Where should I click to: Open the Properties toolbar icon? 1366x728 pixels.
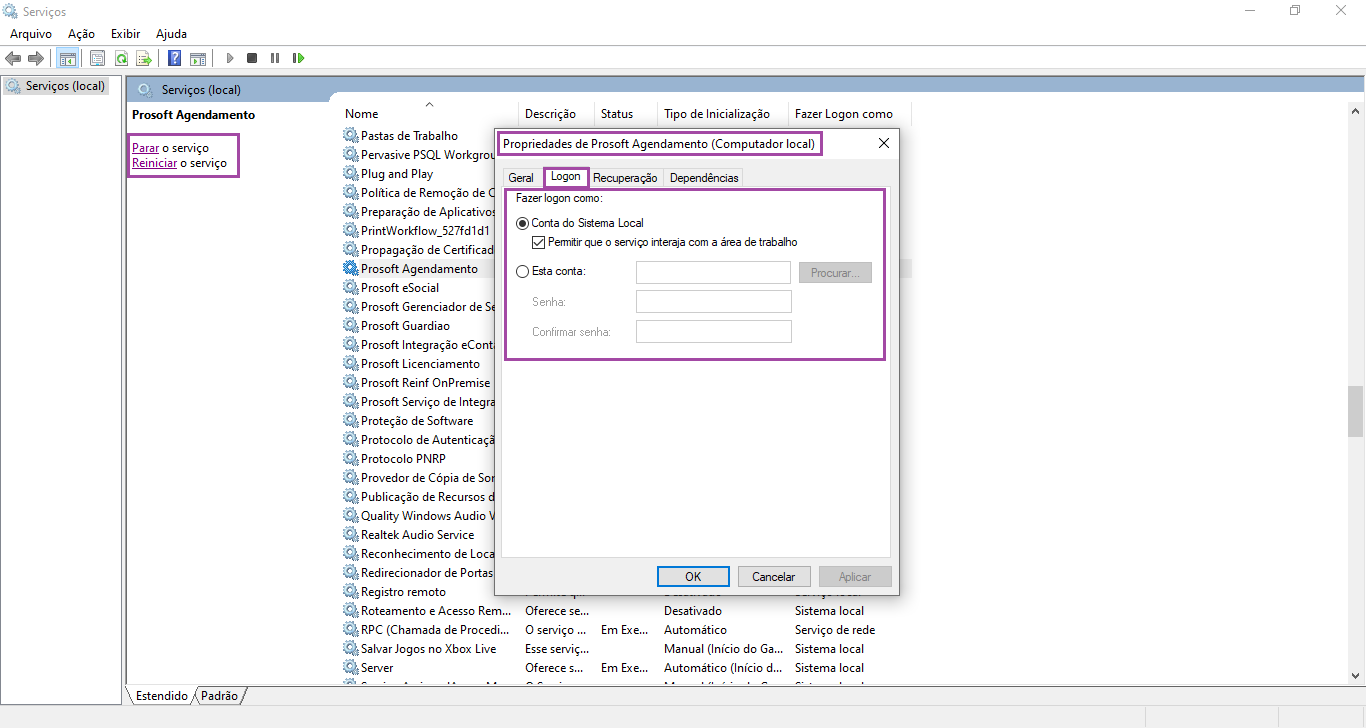click(97, 58)
